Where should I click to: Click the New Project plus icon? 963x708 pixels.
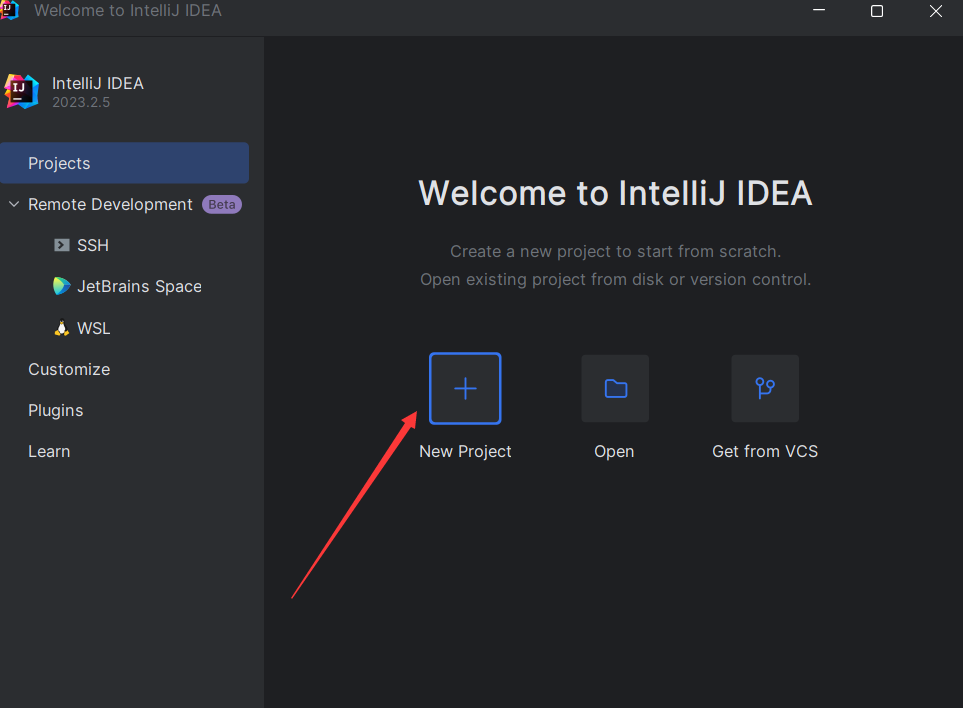[465, 389]
